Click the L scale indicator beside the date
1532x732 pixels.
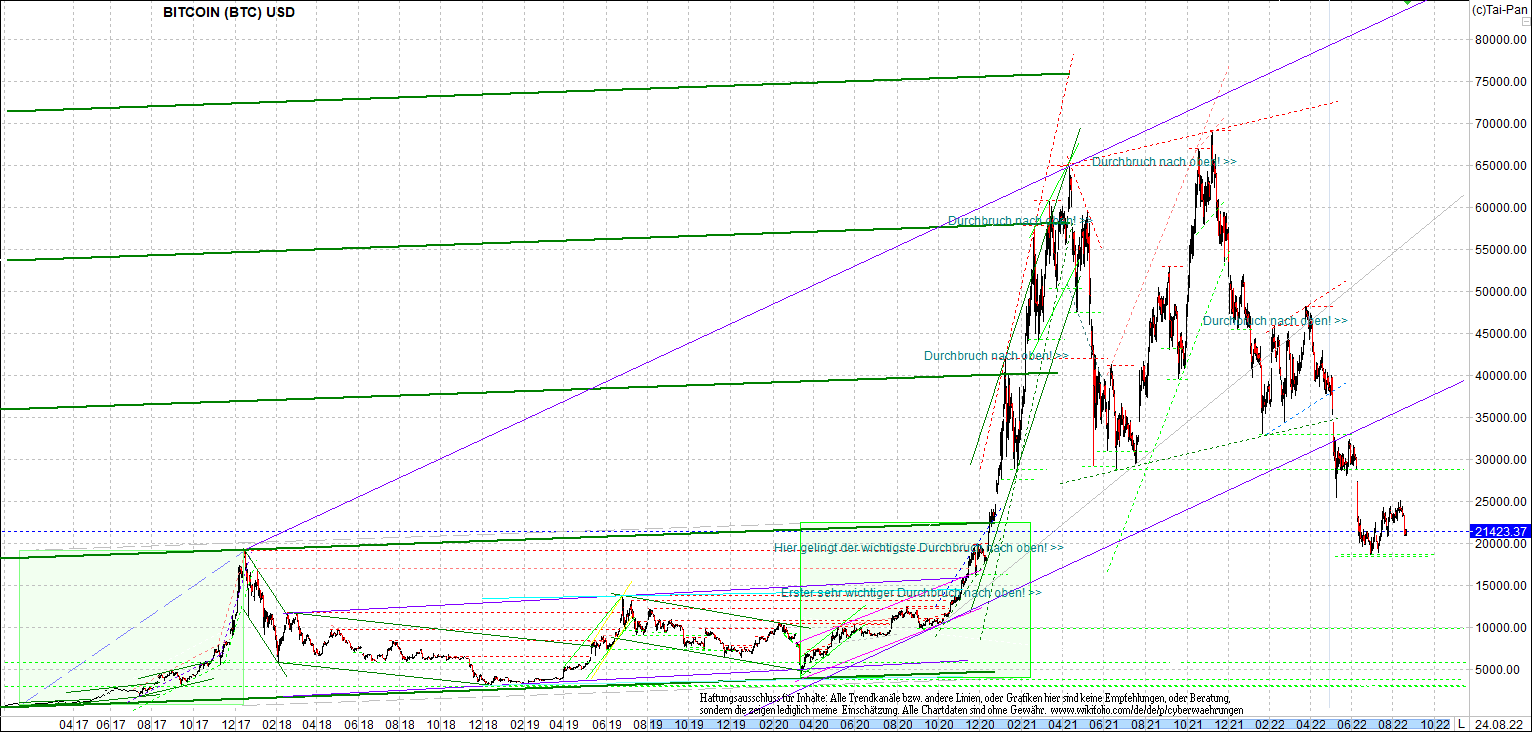pos(1461,724)
